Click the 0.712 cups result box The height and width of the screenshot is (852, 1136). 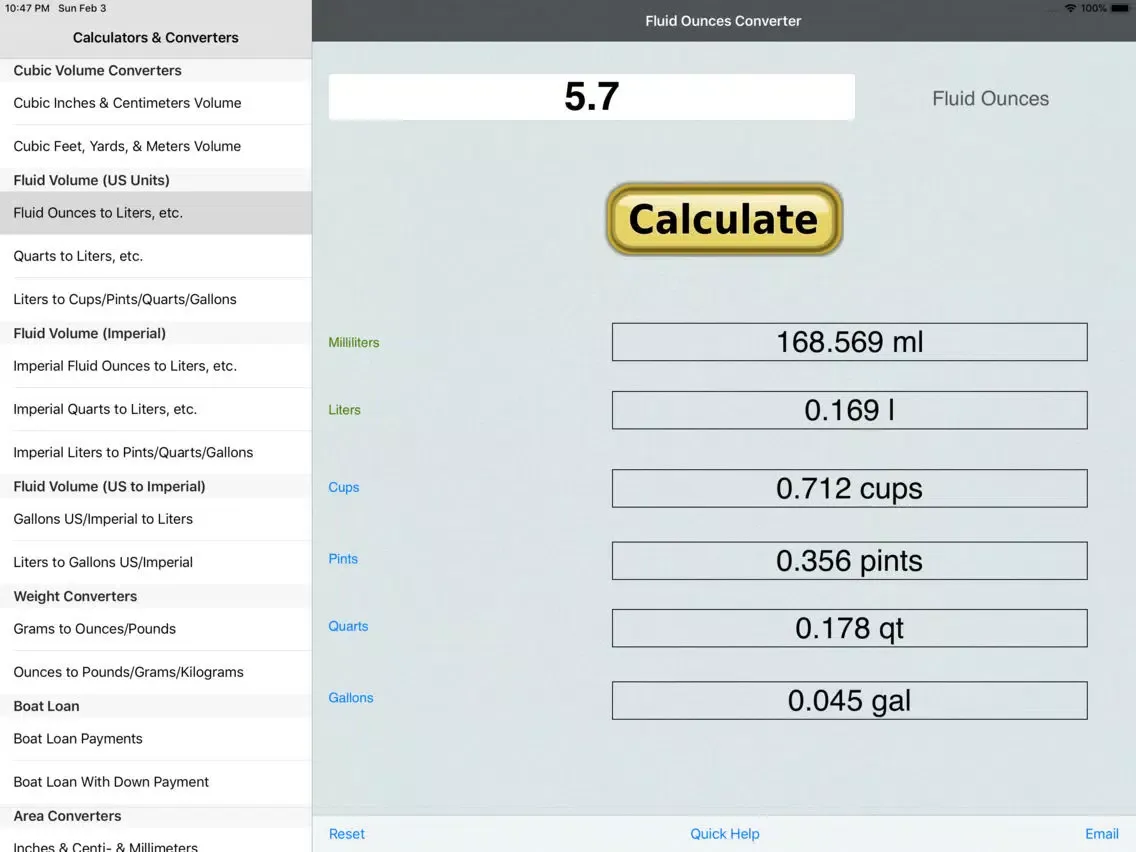[x=849, y=488]
